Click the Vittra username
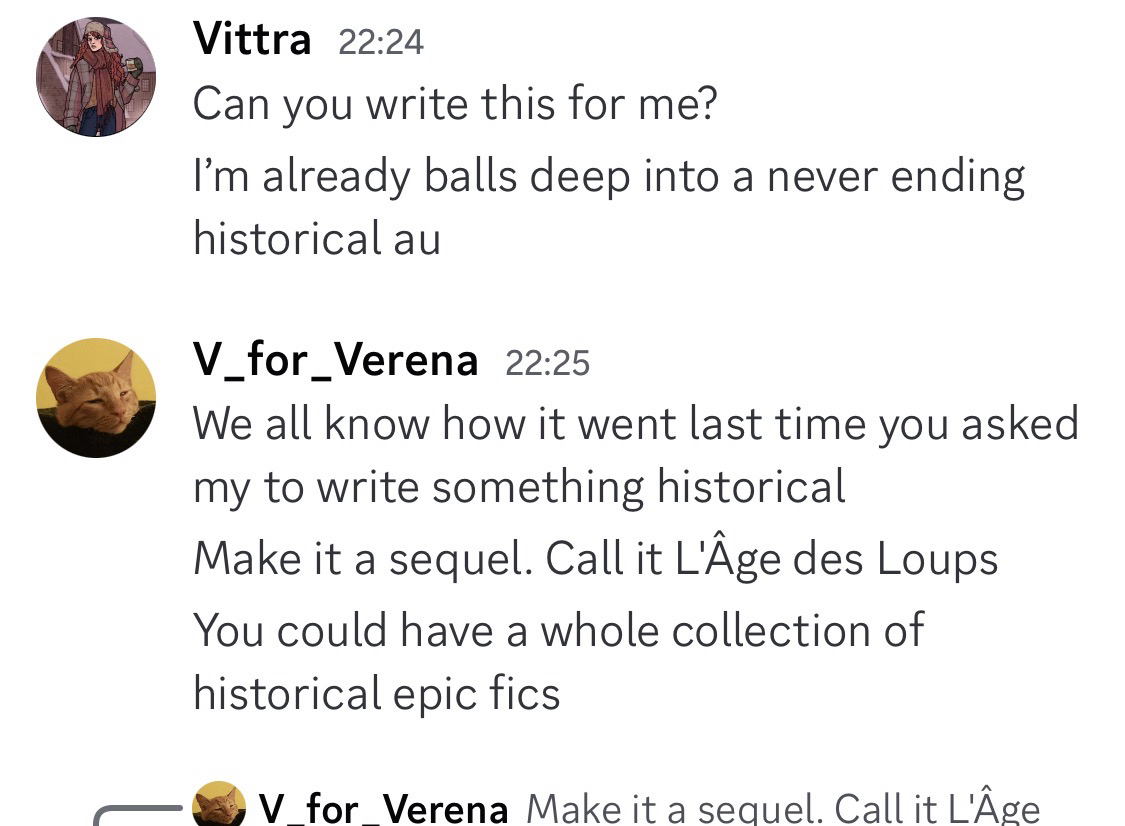1125x826 pixels. [x=252, y=40]
